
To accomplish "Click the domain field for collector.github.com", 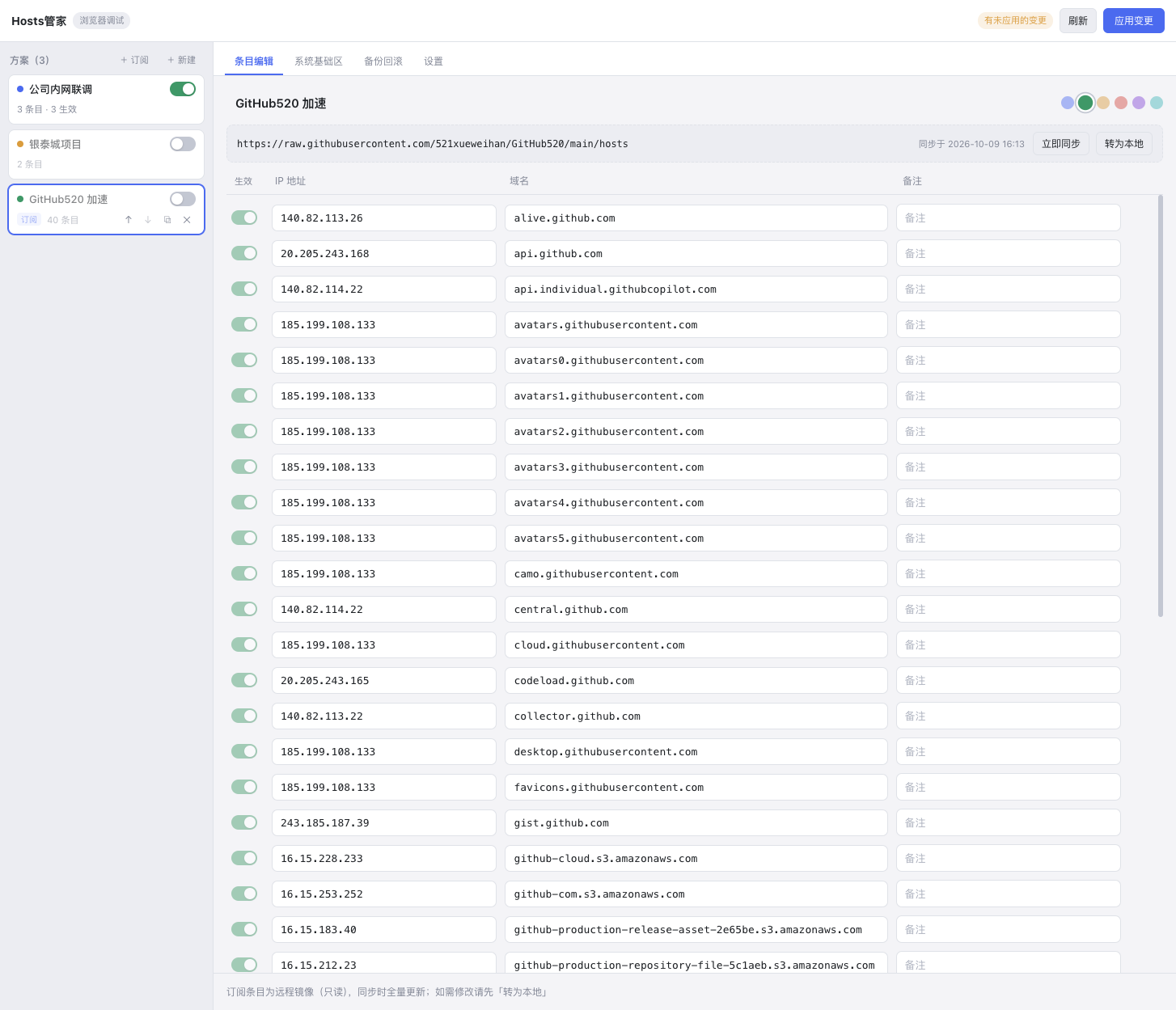I will click(696, 716).
